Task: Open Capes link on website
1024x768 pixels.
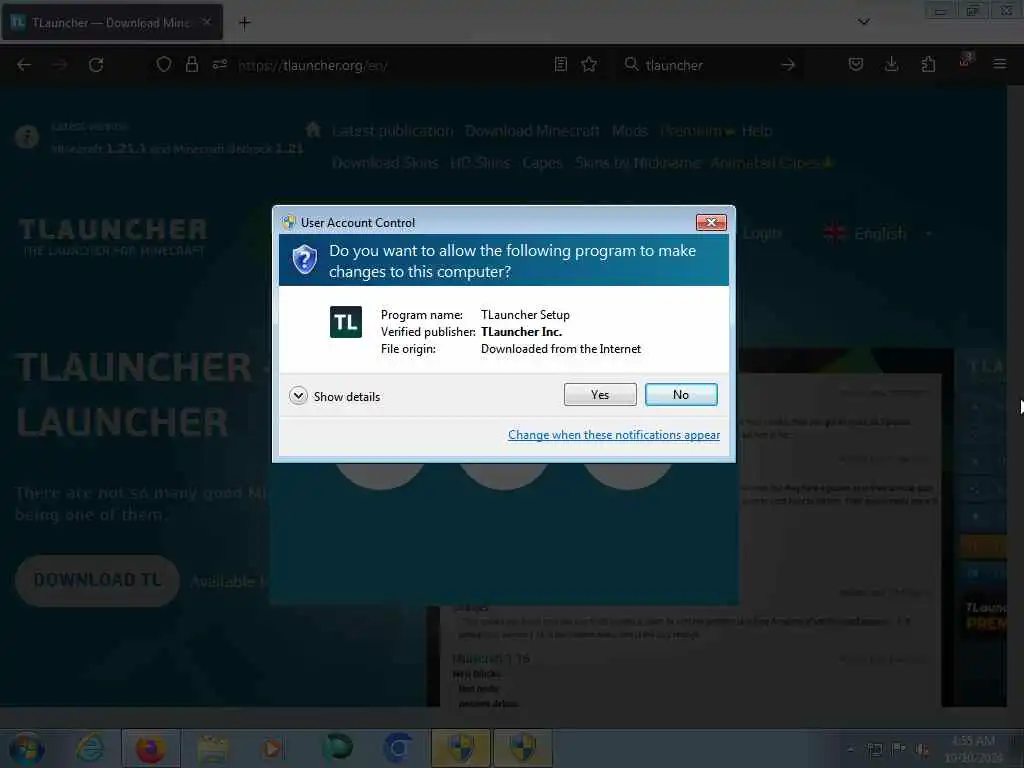Action: [x=542, y=163]
